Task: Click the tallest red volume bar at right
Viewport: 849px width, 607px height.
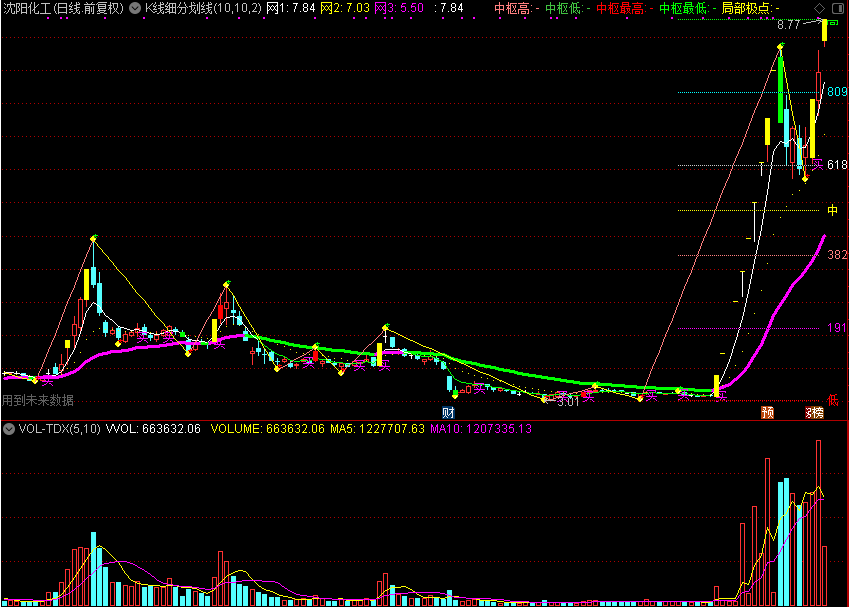Action: pos(818,523)
